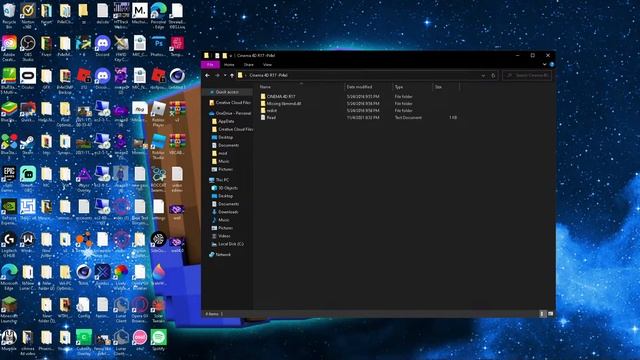Screen dimensions: 640x360
Task: Select the Spotify desktop shortcut
Action: [x=158, y=340]
